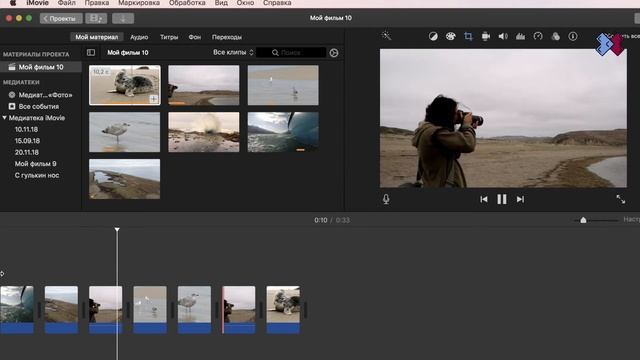Click the import media down-arrow button
This screenshot has height=360, width=640.
123,18
